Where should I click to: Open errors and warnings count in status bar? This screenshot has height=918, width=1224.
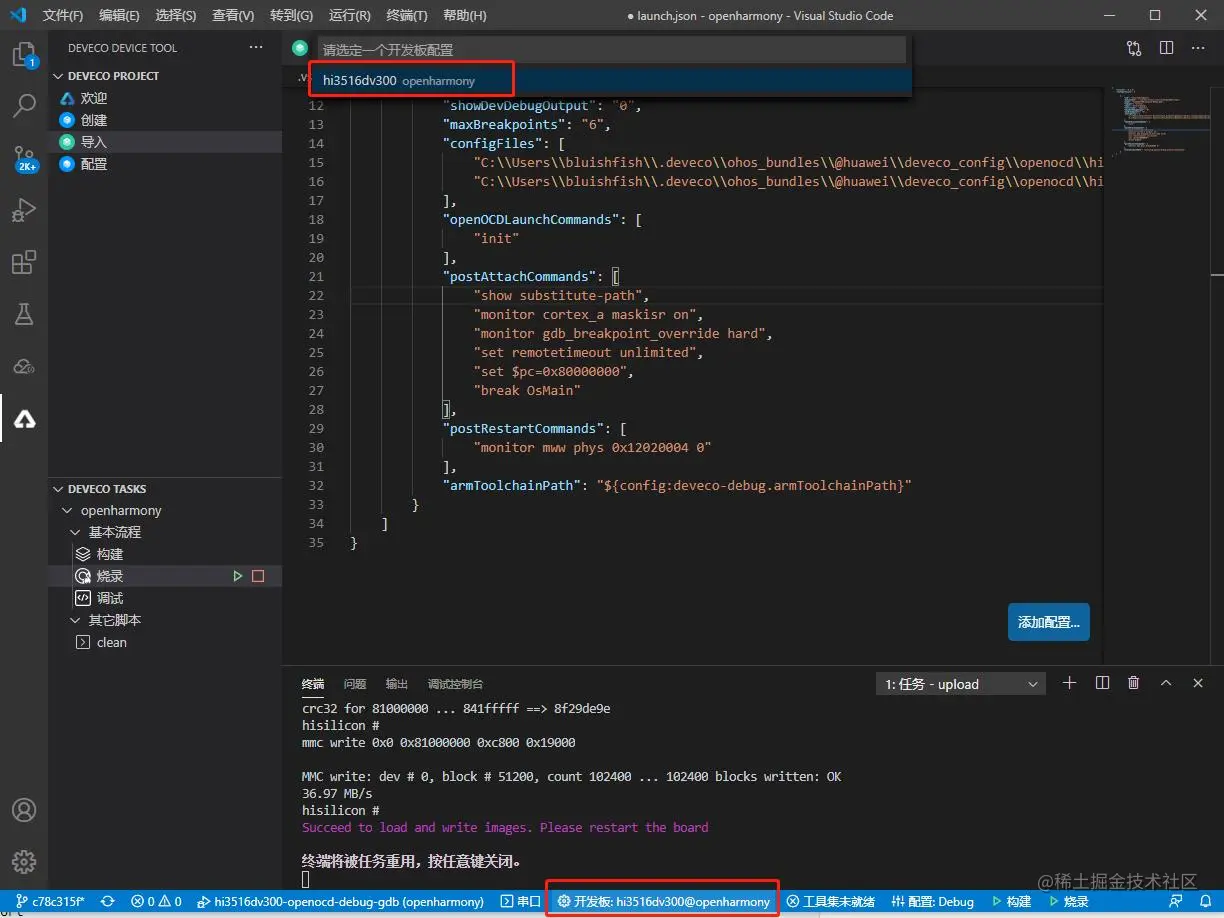(x=157, y=901)
